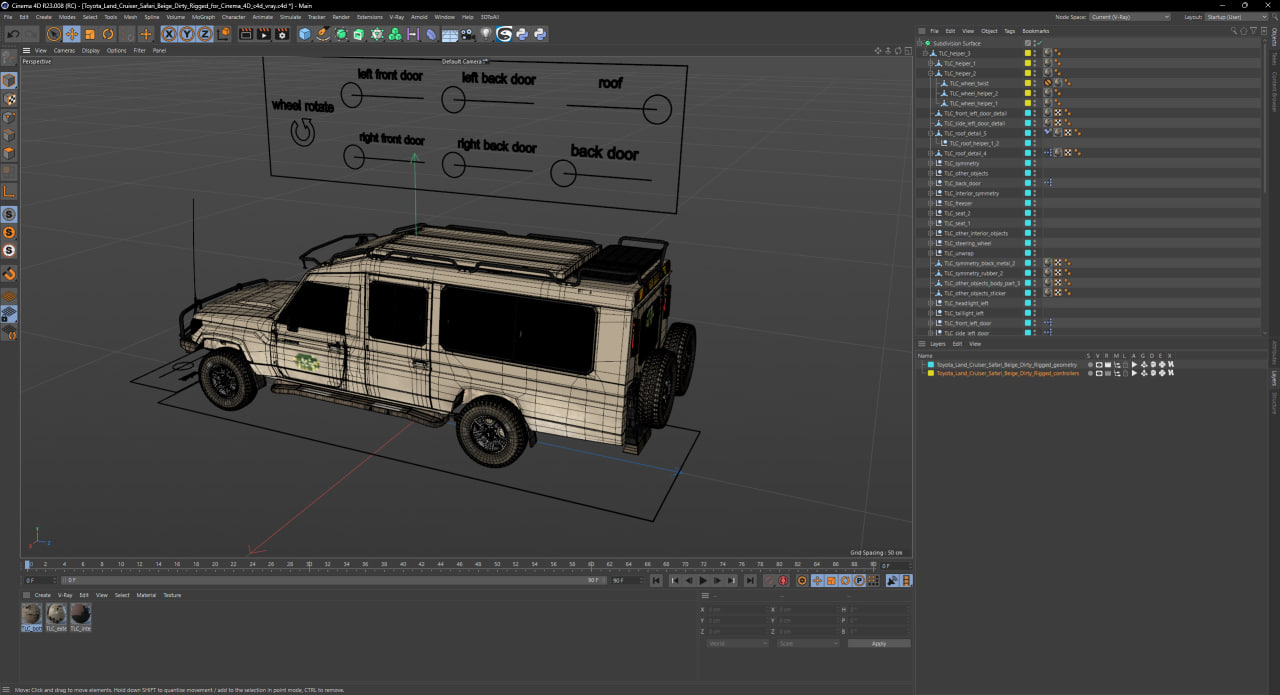Switch to Polygons mode in the left palette

[x=9, y=154]
